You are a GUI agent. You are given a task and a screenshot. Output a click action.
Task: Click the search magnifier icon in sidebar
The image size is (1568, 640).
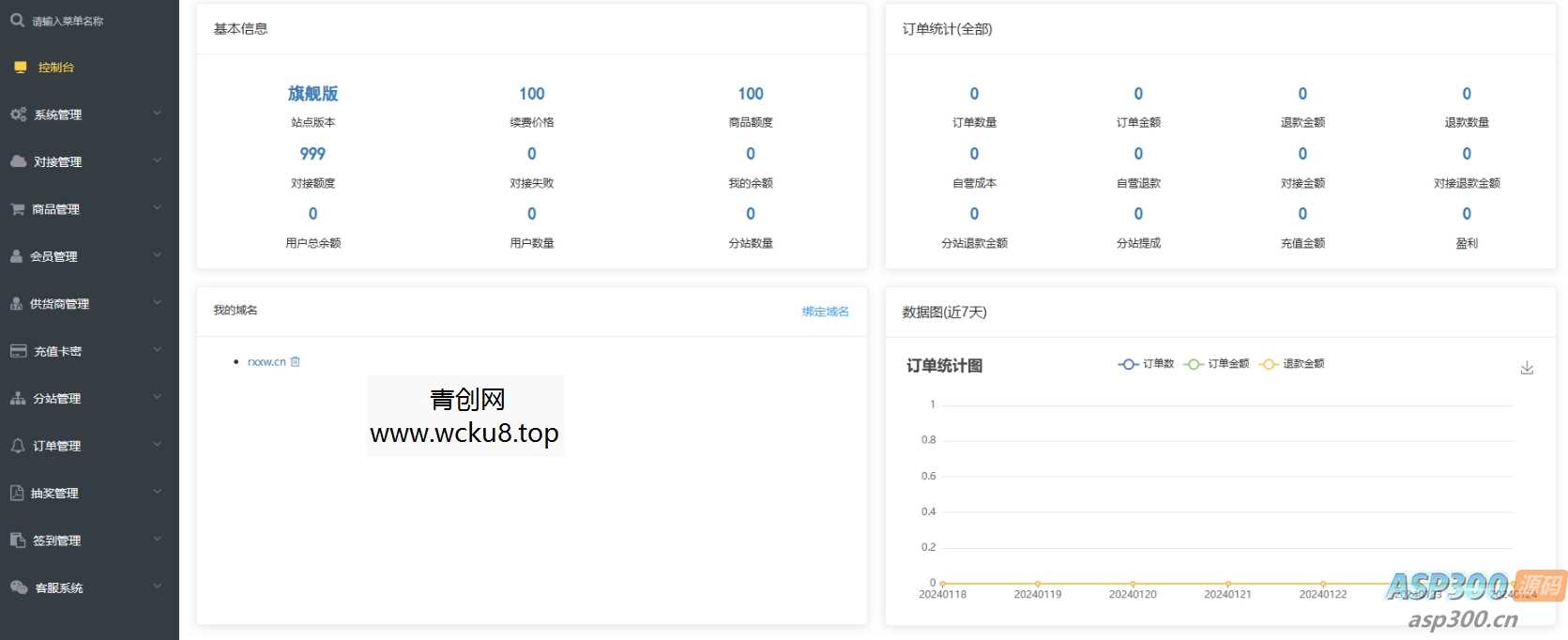tap(17, 20)
